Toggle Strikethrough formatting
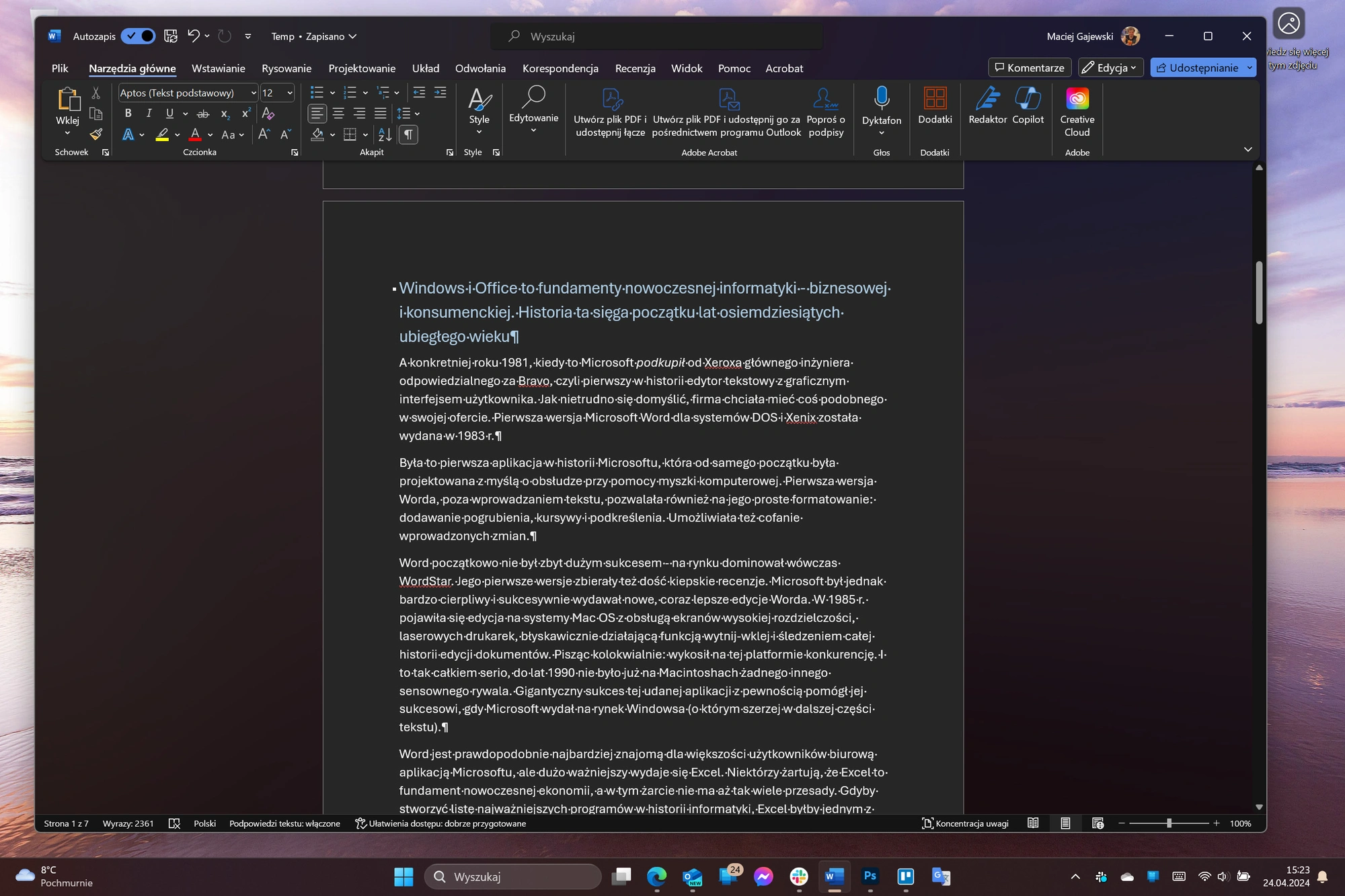The width and height of the screenshot is (1345, 896). click(203, 114)
